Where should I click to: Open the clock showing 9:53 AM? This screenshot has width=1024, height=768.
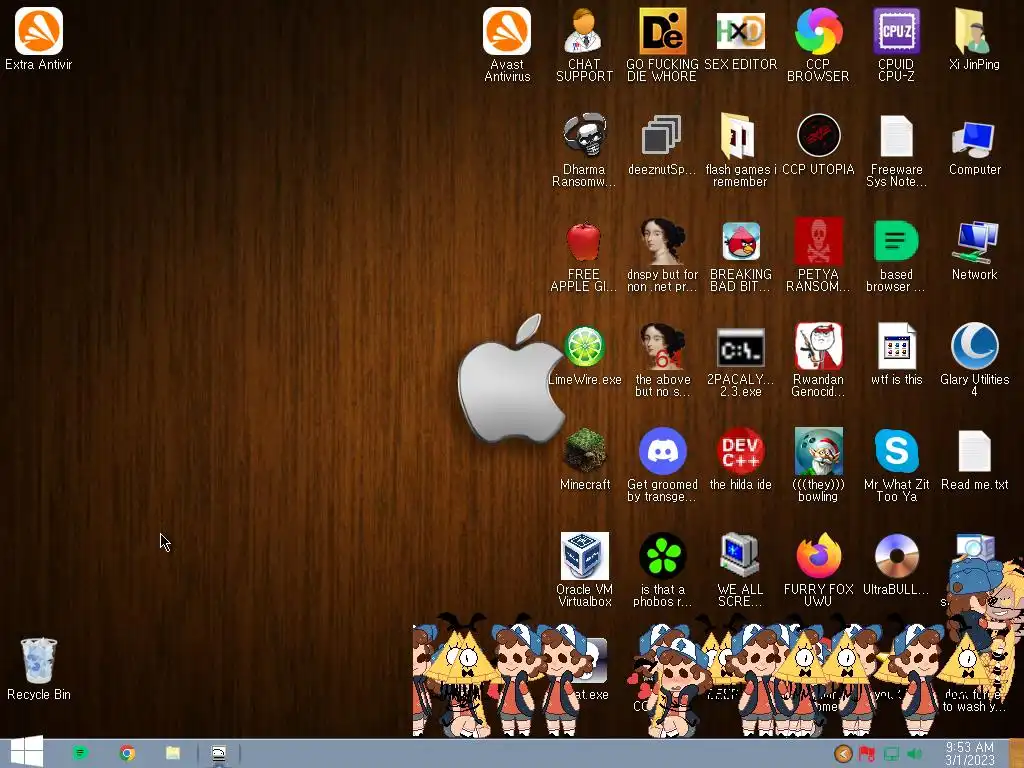970,754
